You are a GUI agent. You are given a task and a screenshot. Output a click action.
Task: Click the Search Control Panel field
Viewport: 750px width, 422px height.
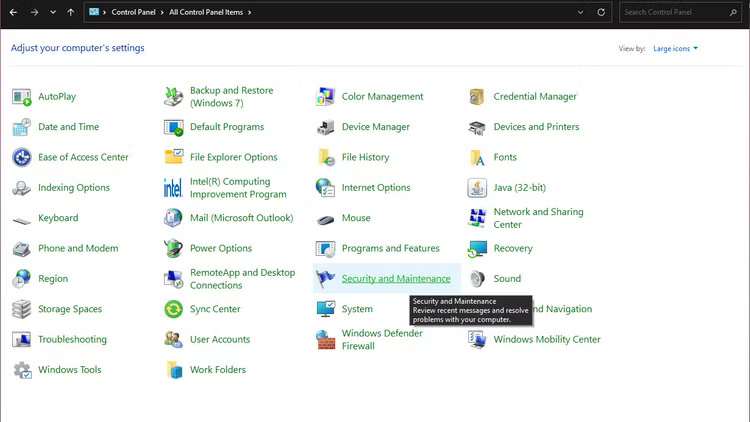pyautogui.click(x=680, y=13)
